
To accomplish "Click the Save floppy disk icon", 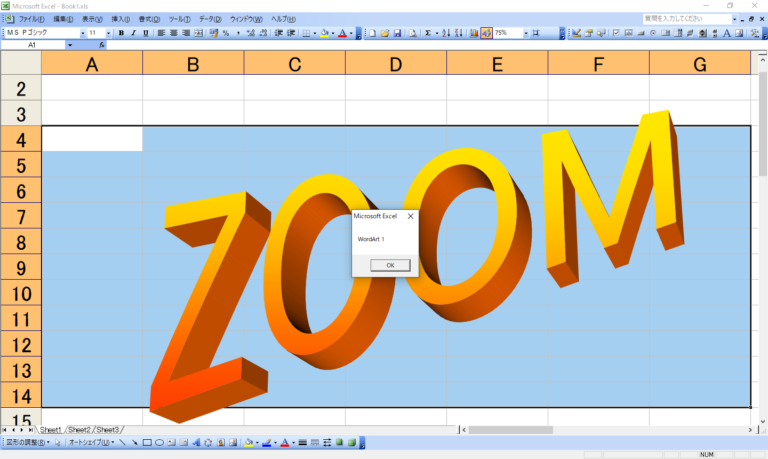I will tap(397, 33).
